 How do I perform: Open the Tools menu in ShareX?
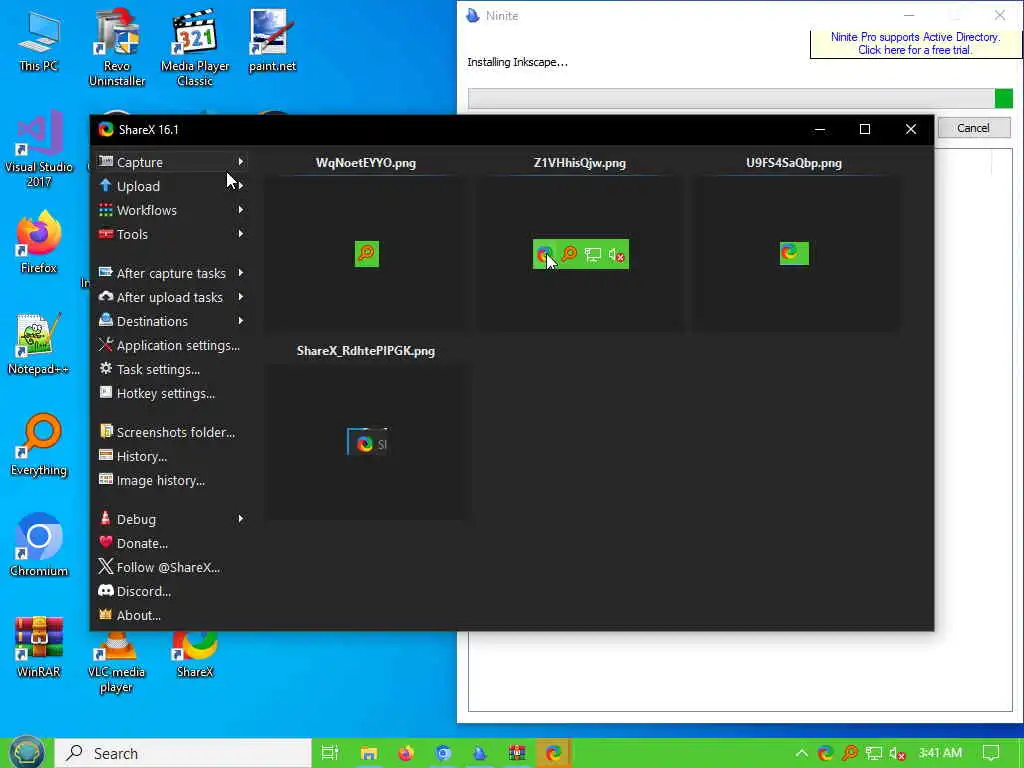click(171, 234)
